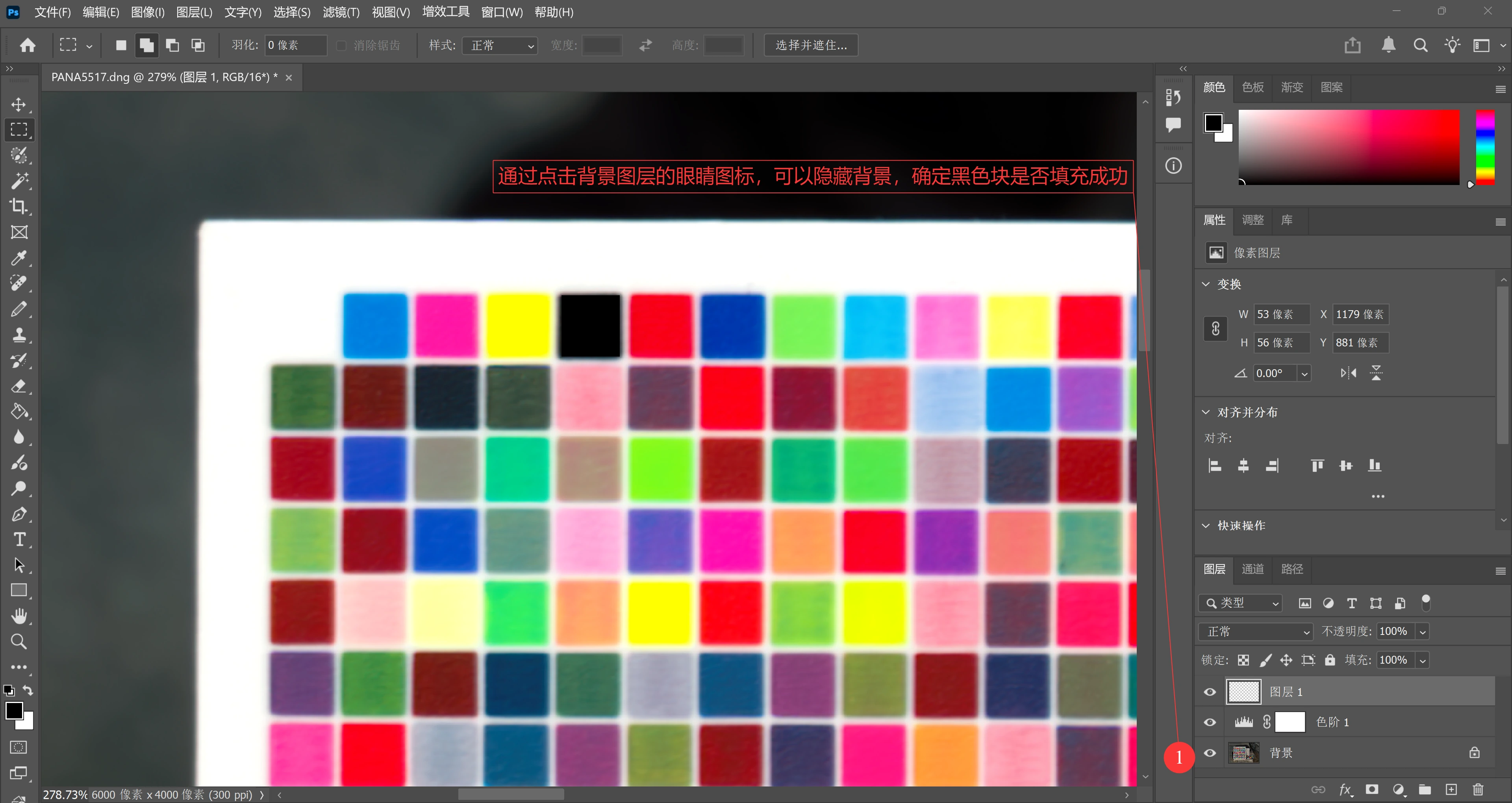Activate the Zoom tool in toolbar
This screenshot has width=1512, height=803.
tap(19, 641)
